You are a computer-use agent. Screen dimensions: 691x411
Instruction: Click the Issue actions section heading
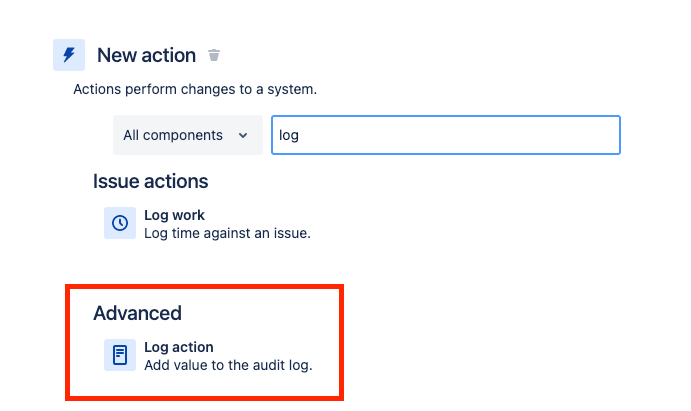150,181
